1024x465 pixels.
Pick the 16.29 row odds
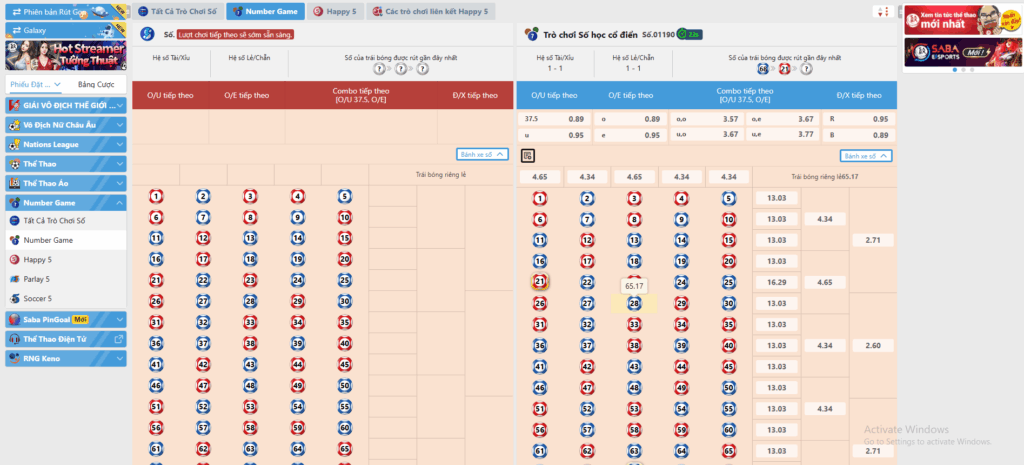pos(776,282)
